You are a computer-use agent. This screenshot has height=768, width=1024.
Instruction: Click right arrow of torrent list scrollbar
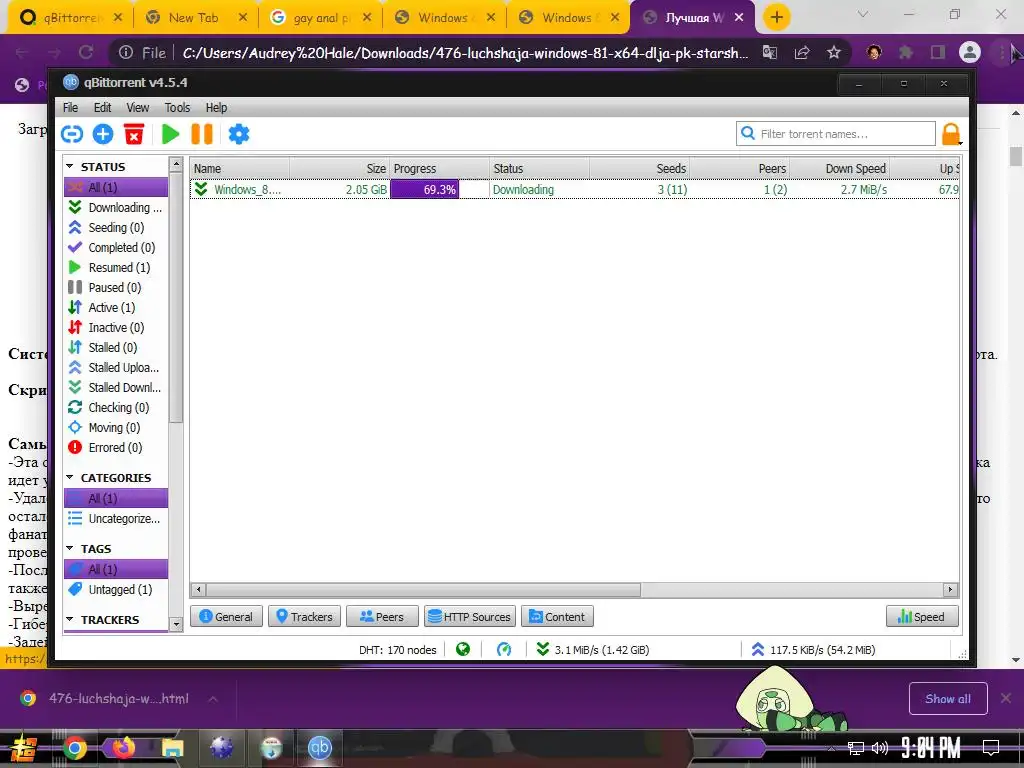click(951, 590)
